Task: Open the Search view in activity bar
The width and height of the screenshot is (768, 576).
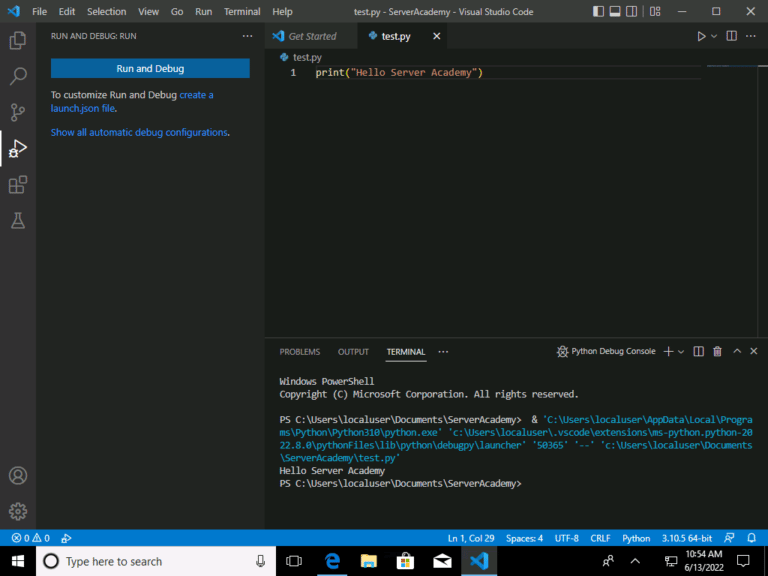Action: [x=18, y=77]
